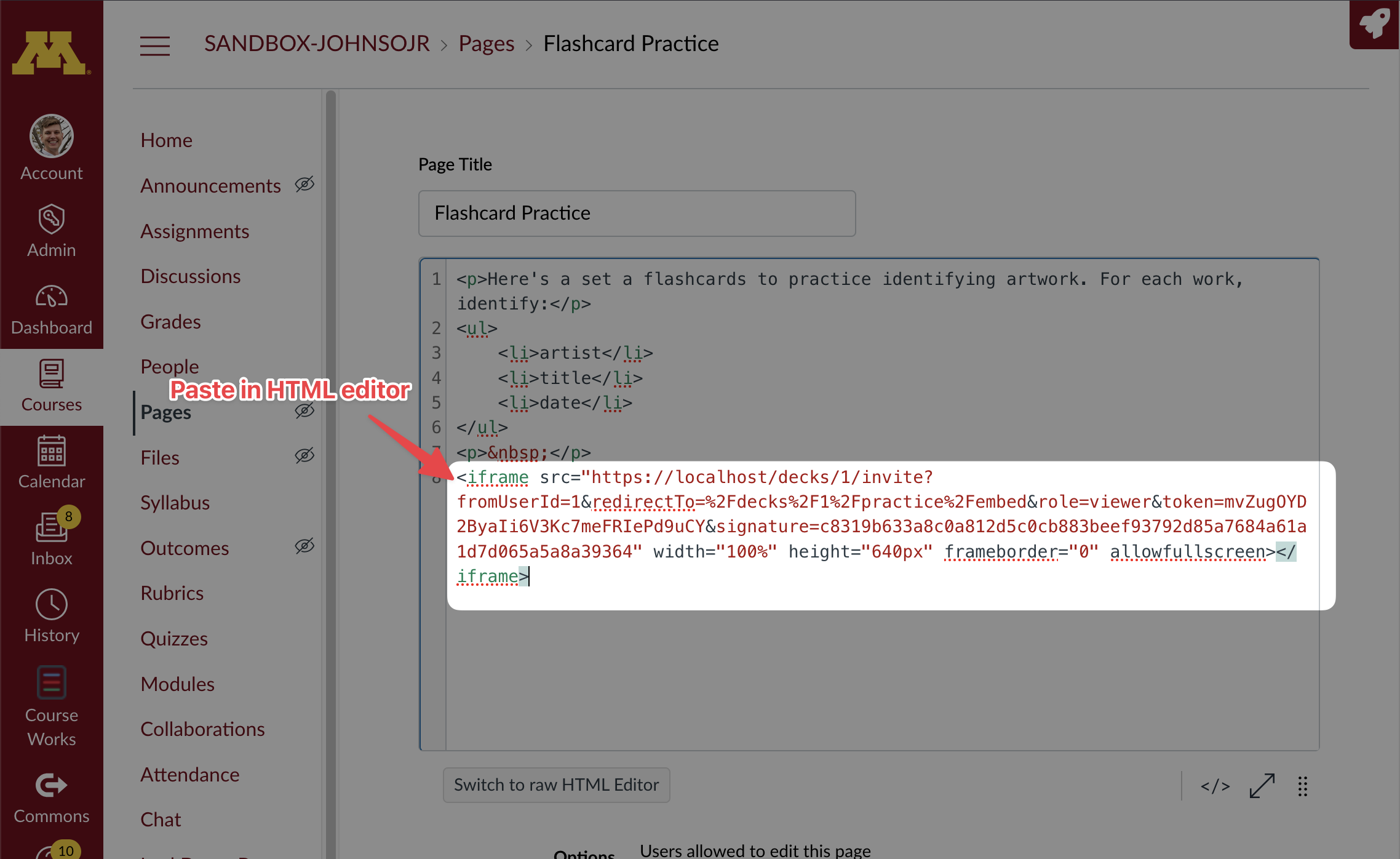Click SANDBOX-JOHNSOJR breadcrumb link

point(317,44)
